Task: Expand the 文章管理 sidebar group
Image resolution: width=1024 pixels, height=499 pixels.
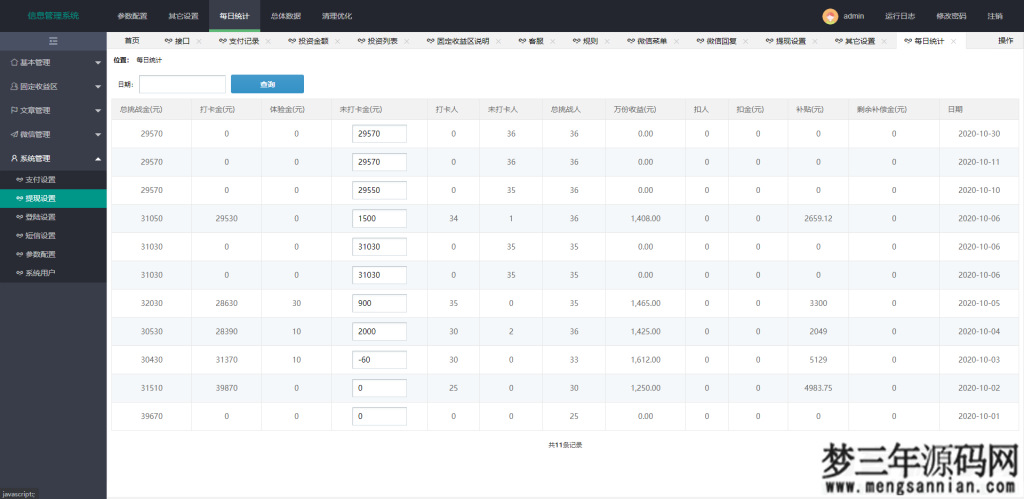Action: [x=53, y=110]
